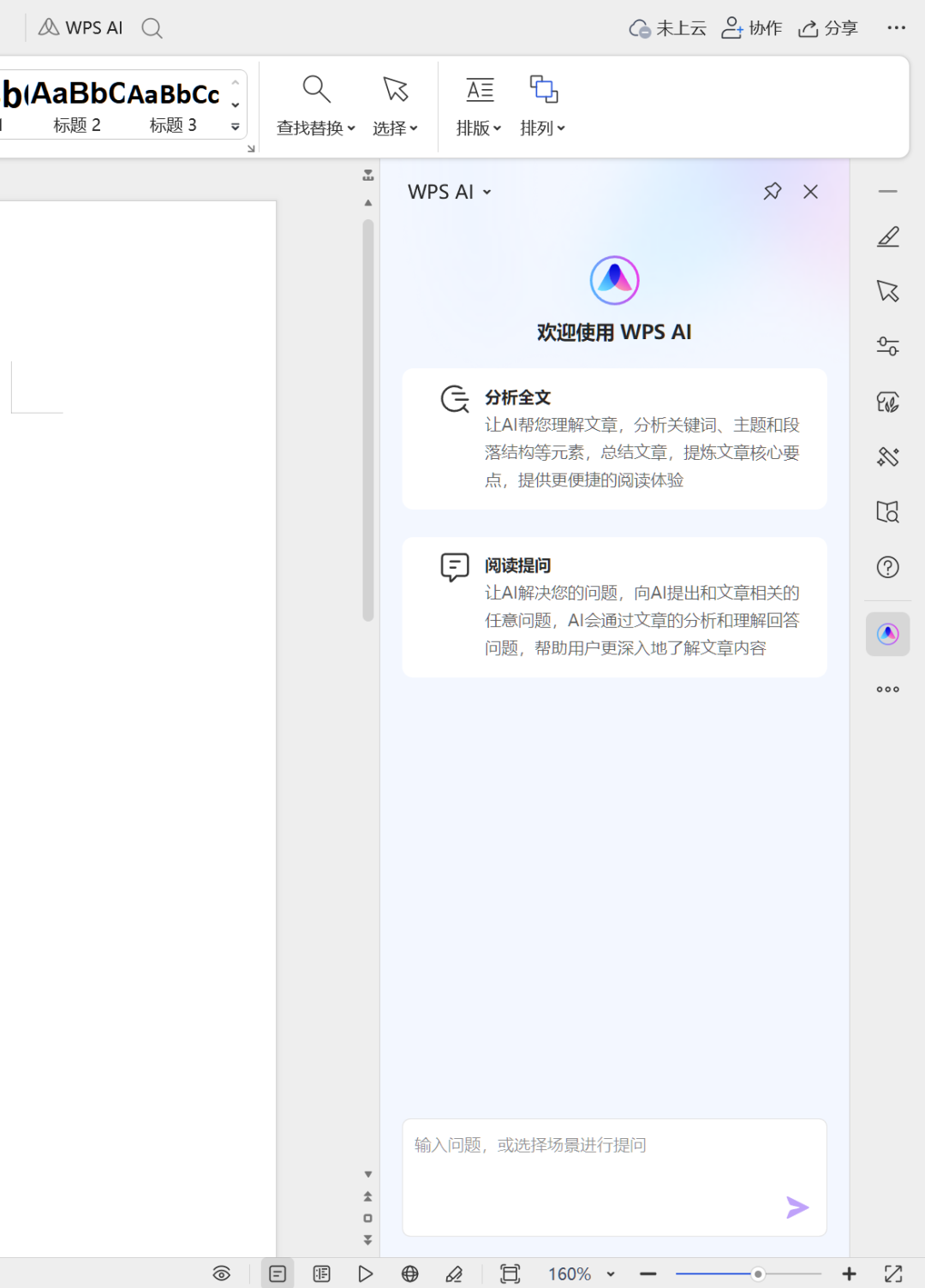Switch to web layout globe view
Image resolution: width=925 pixels, height=1288 pixels.
410,1273
